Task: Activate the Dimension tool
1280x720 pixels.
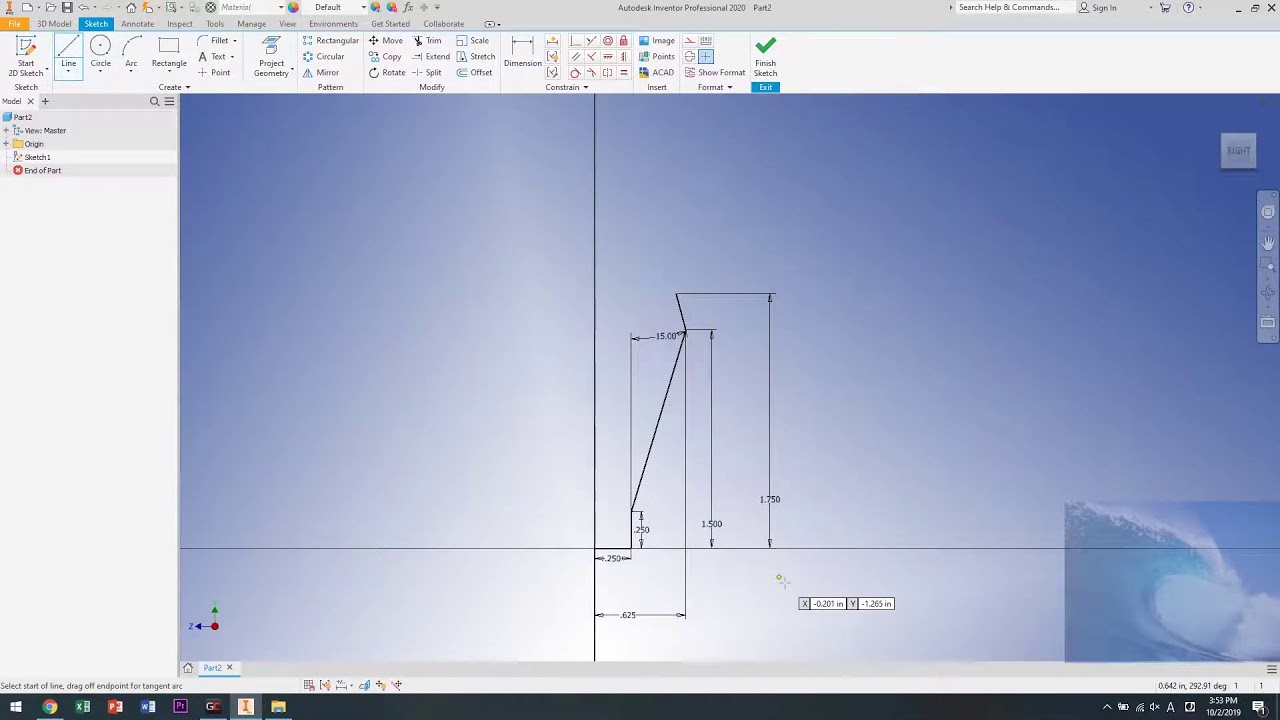Action: click(522, 52)
